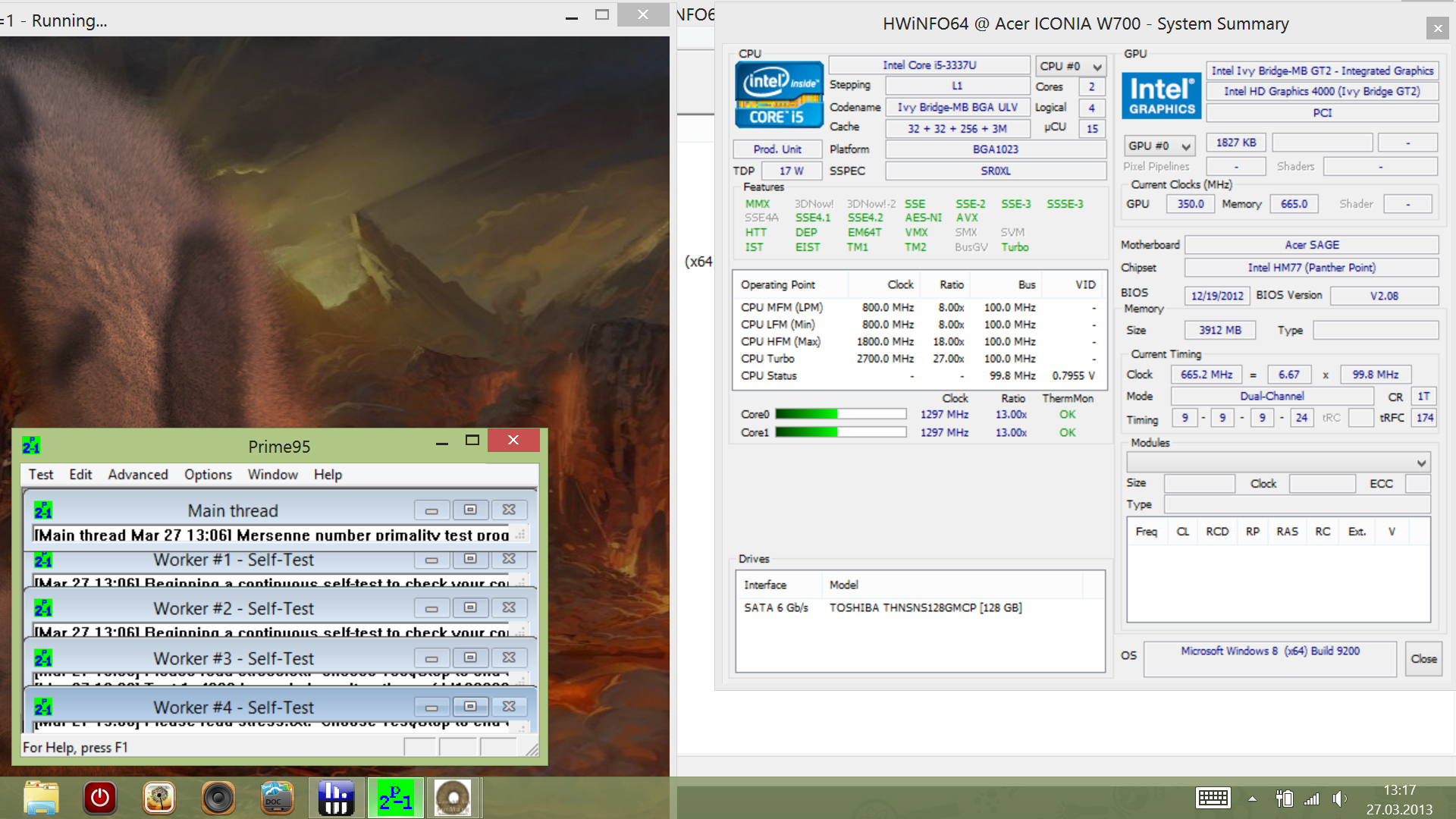Click the Prime95 taskbar icon
Screen dimensions: 1456x819
click(395, 798)
